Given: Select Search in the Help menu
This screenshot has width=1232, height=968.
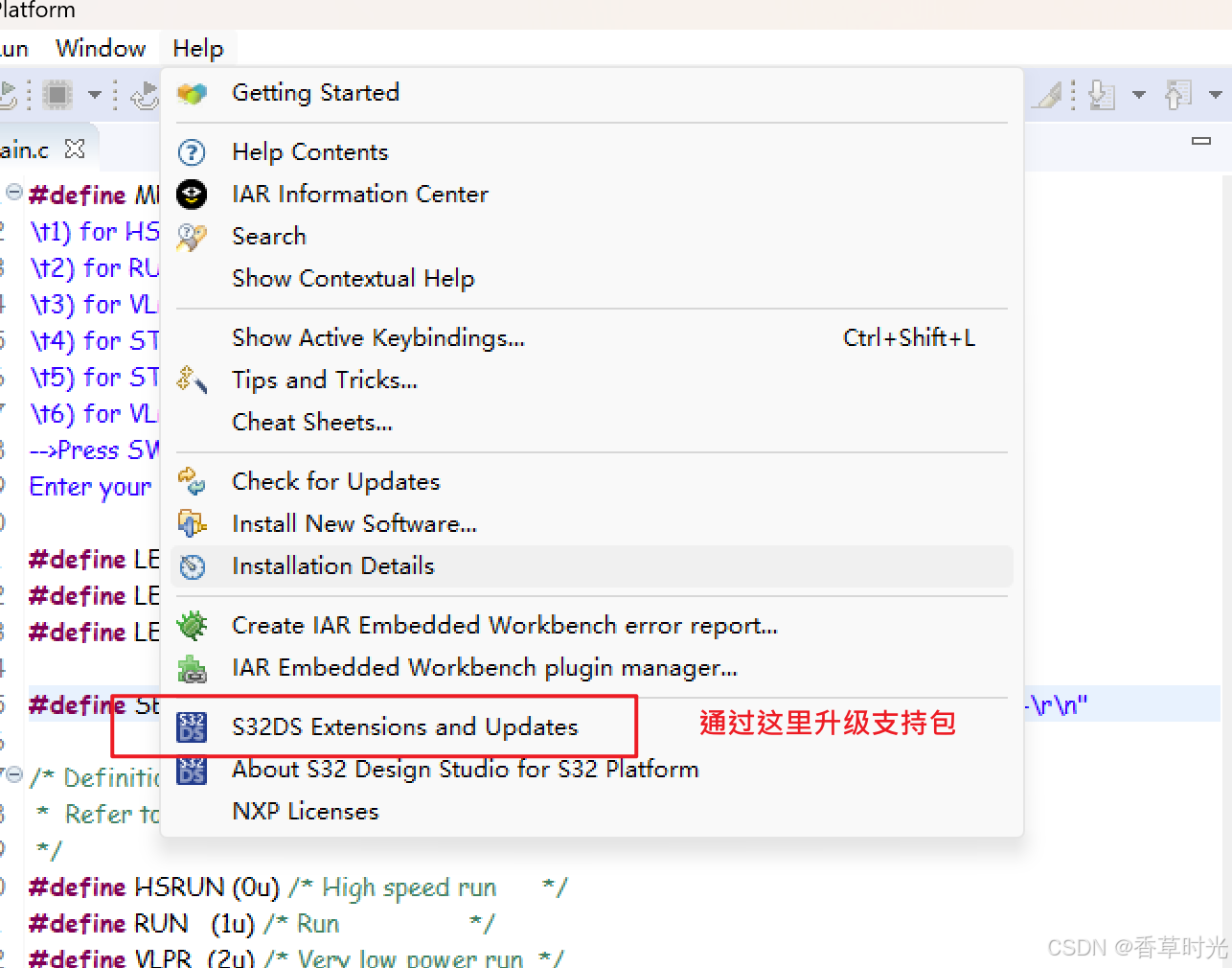Looking at the screenshot, I should pyautogui.click(x=592, y=237).
